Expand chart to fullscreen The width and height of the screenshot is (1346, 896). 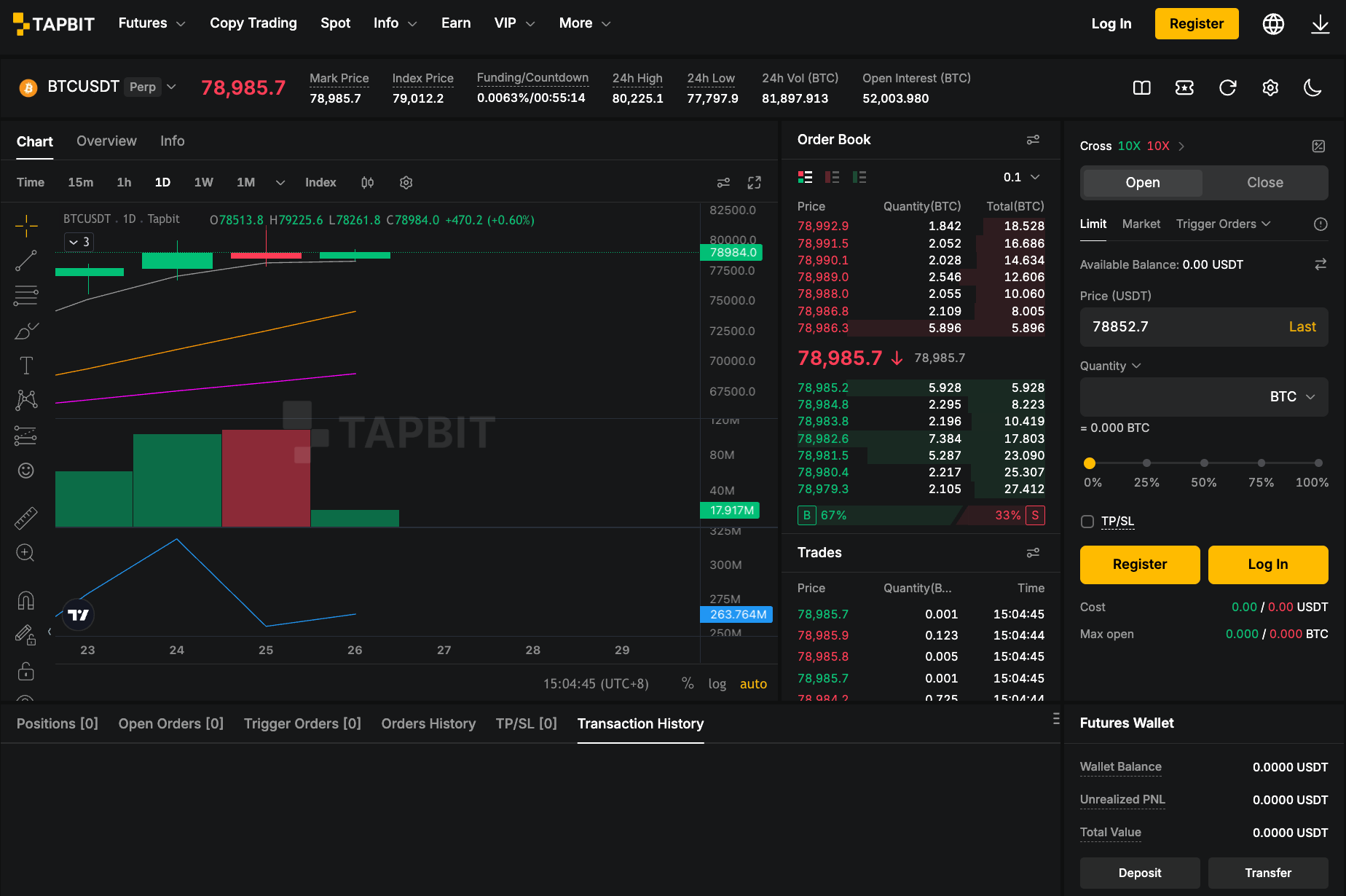[755, 183]
